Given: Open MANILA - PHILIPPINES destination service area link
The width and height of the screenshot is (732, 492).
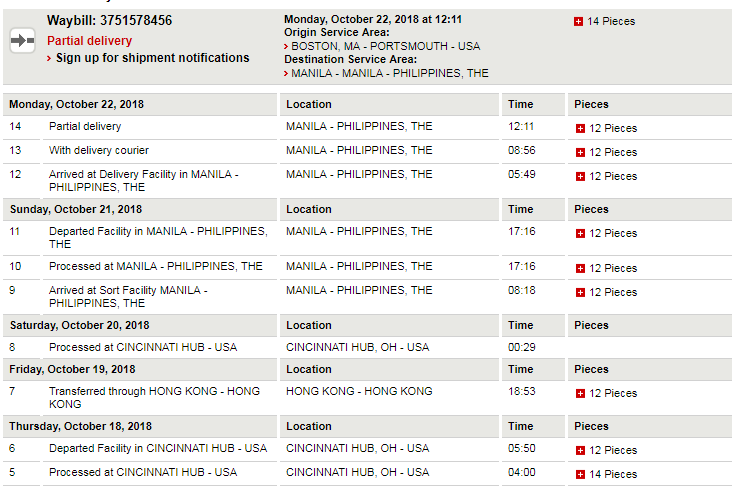Looking at the screenshot, I should [389, 73].
